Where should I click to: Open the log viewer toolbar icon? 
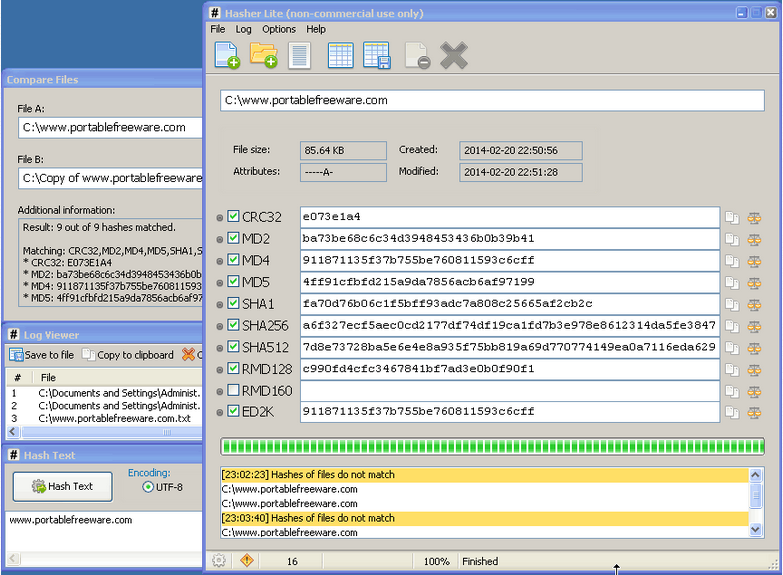point(300,55)
